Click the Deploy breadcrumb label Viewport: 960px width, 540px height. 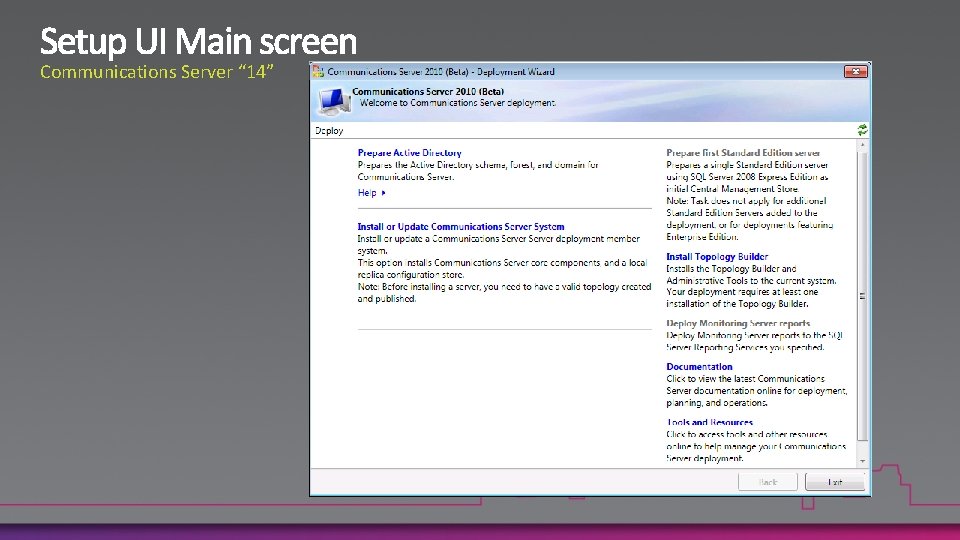[329, 131]
